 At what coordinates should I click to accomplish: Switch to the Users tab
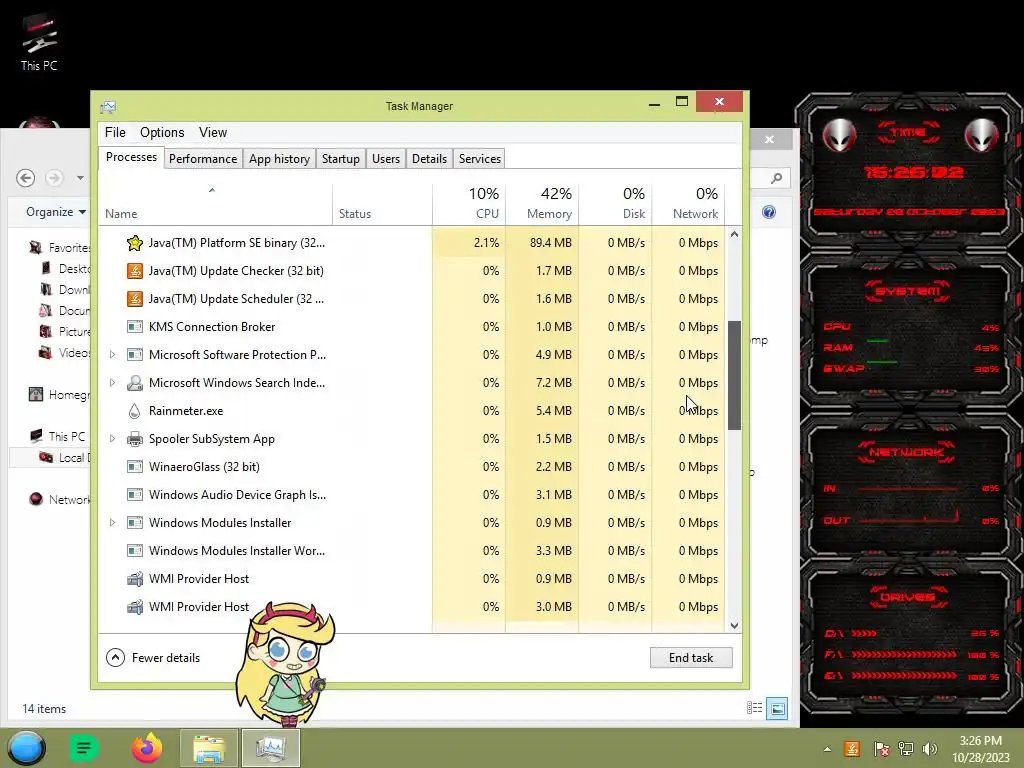(x=386, y=159)
